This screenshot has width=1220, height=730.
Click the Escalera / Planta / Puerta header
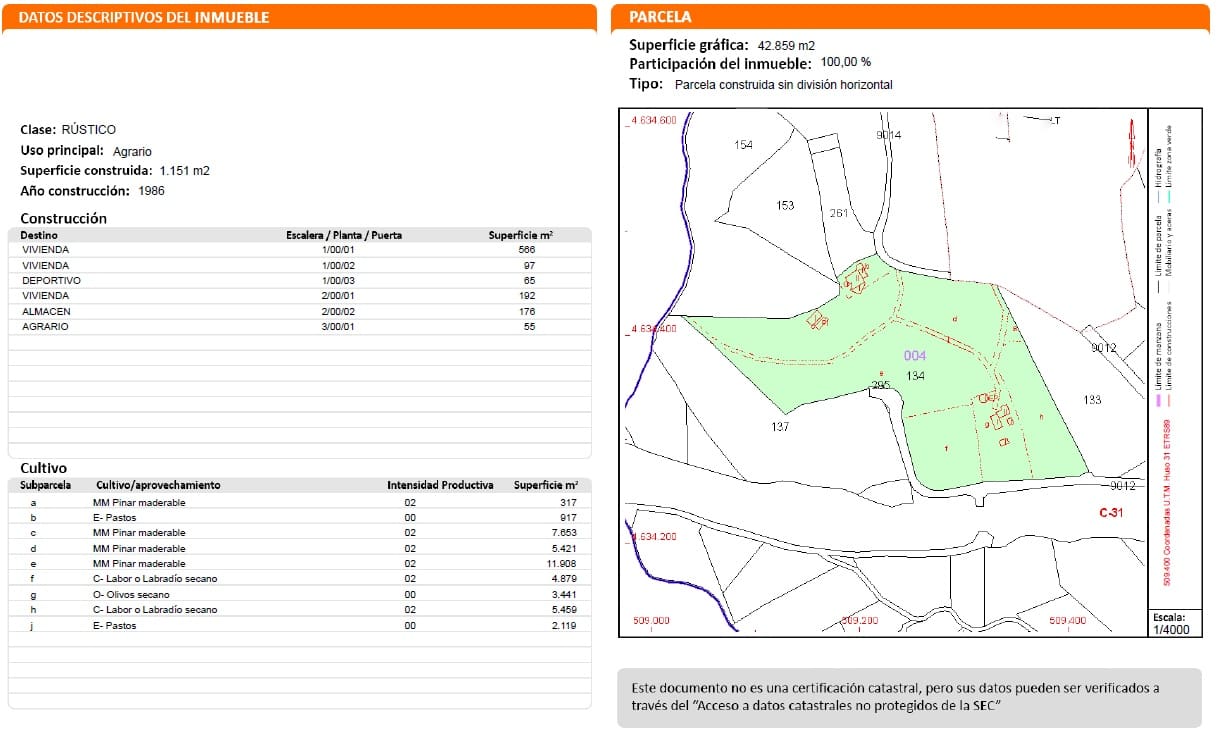[x=344, y=236]
